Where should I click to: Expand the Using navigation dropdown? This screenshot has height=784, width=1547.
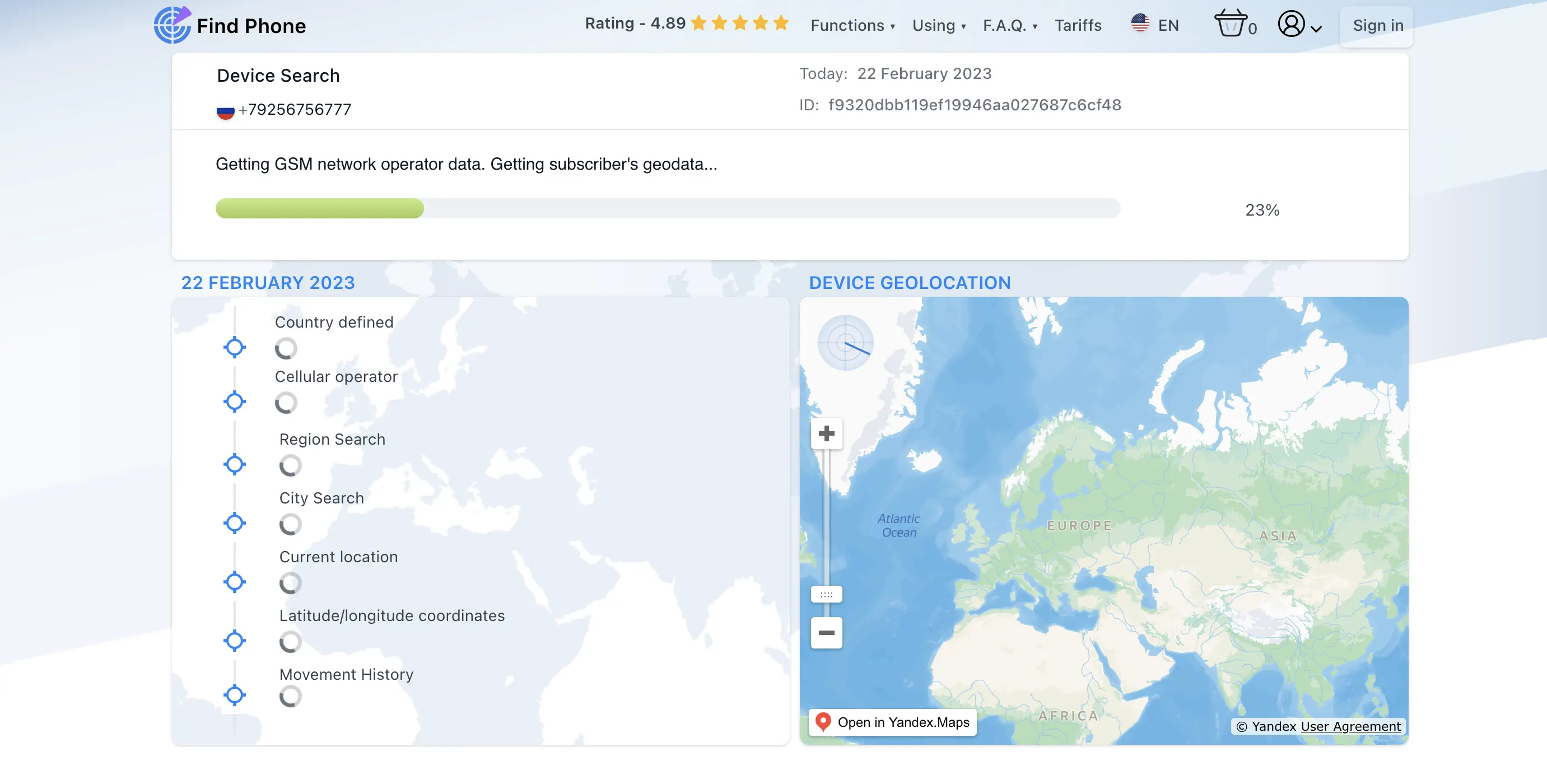pos(939,25)
